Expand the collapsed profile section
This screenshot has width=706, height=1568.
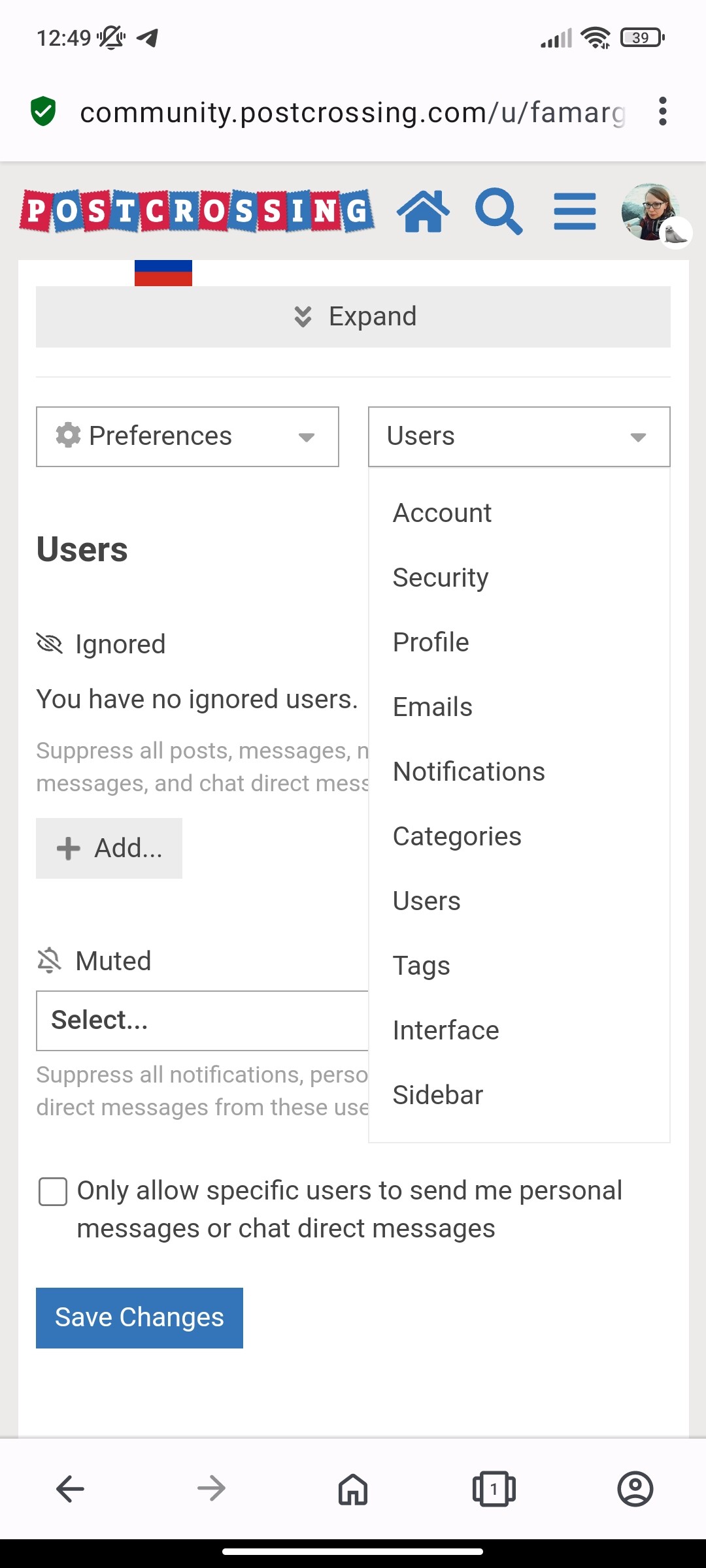pyautogui.click(x=353, y=317)
